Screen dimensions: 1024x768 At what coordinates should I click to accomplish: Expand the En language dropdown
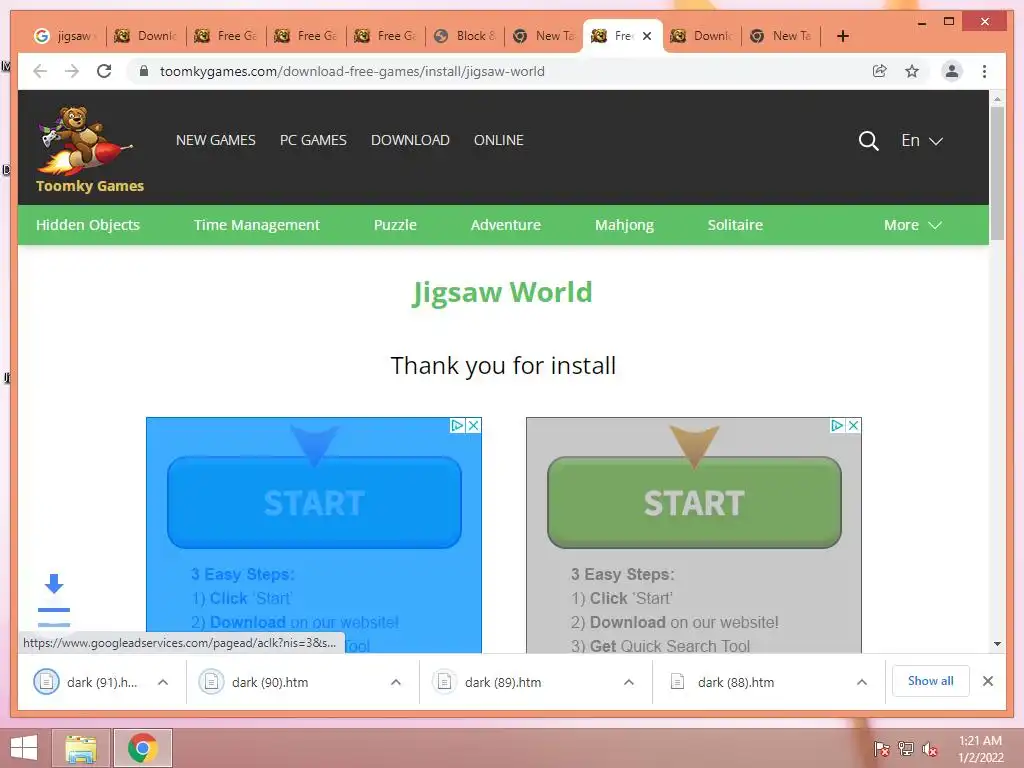click(921, 140)
